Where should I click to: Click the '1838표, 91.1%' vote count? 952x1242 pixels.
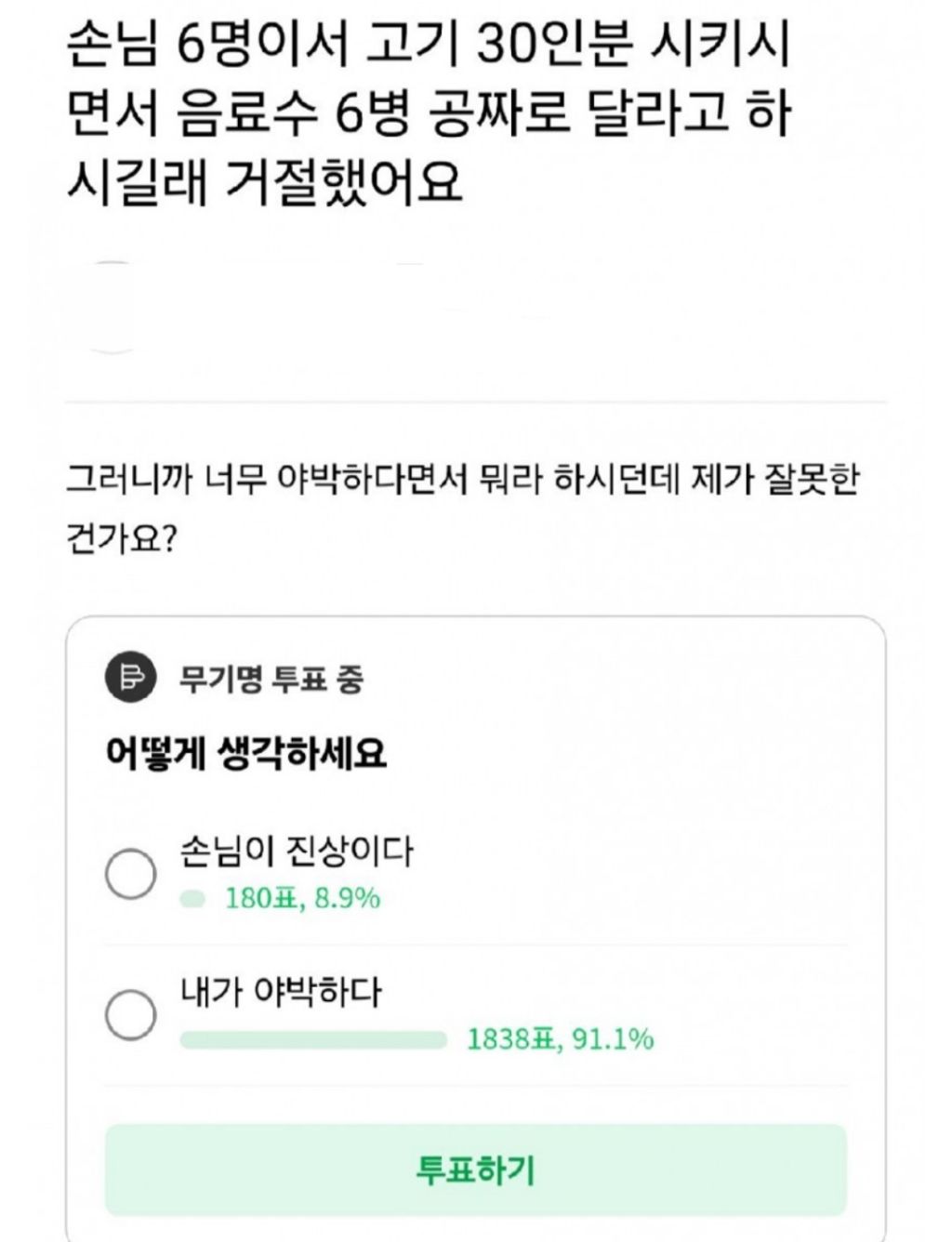tap(560, 1039)
